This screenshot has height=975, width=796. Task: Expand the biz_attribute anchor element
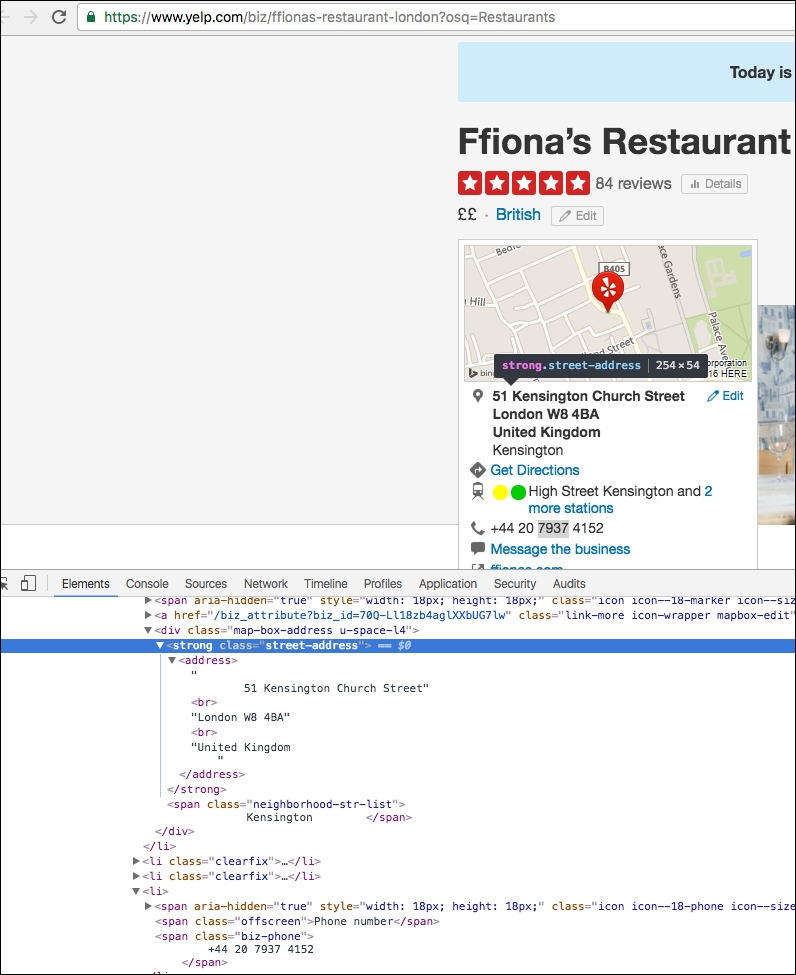[149, 615]
